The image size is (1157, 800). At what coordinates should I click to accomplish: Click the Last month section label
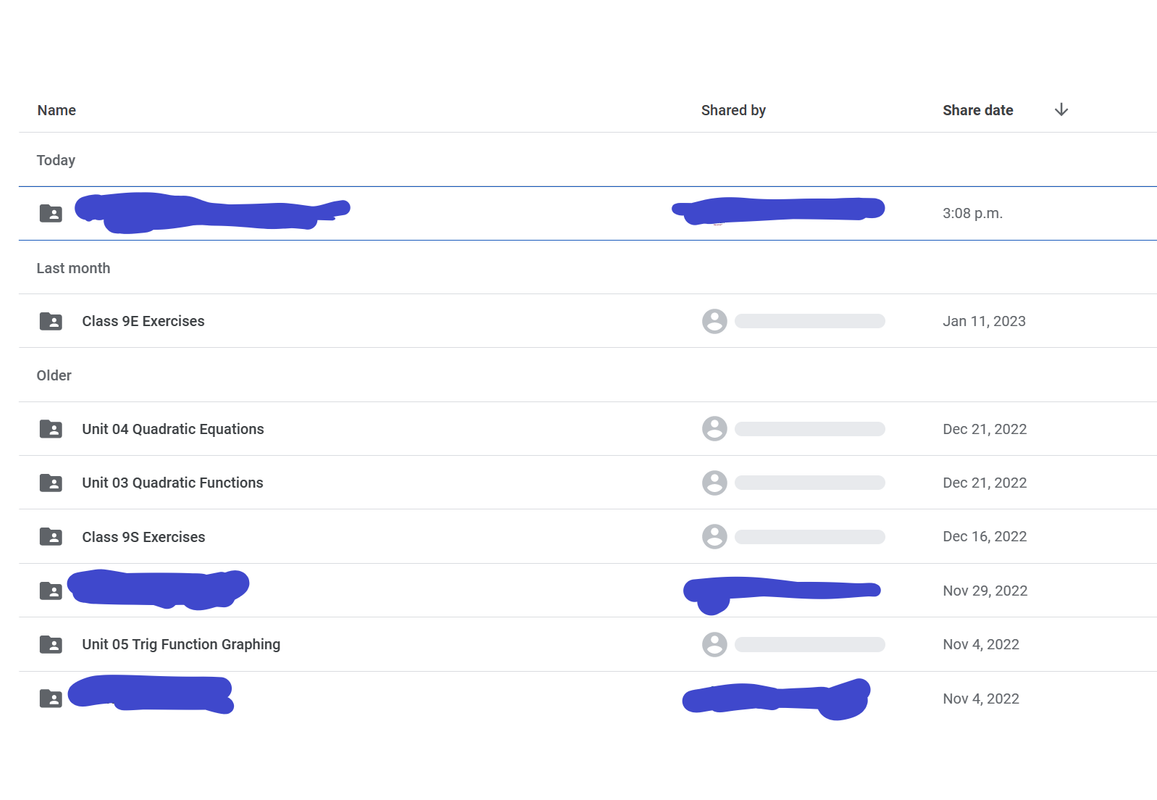[x=73, y=268]
